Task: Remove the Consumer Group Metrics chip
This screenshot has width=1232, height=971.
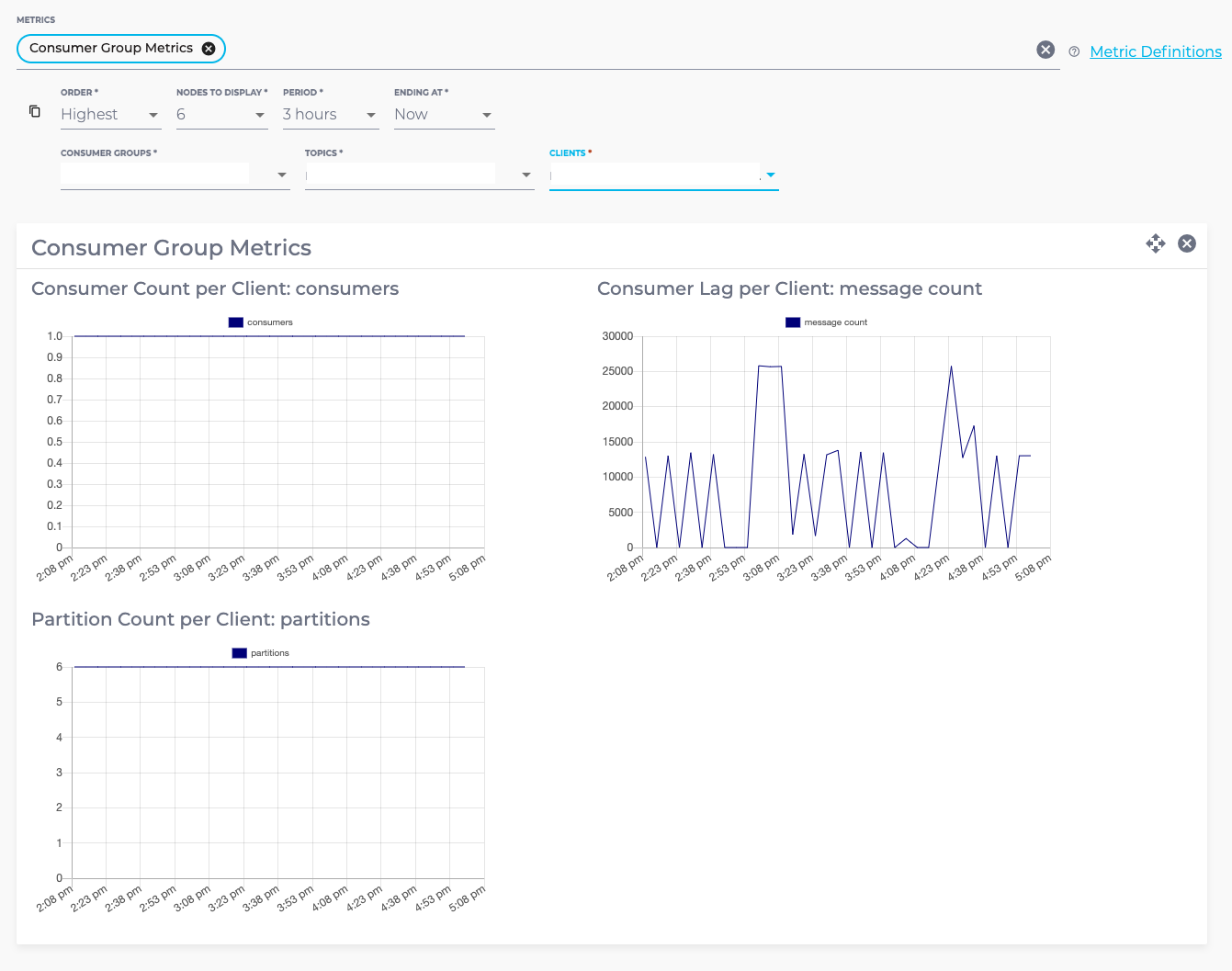Action: 209,49
